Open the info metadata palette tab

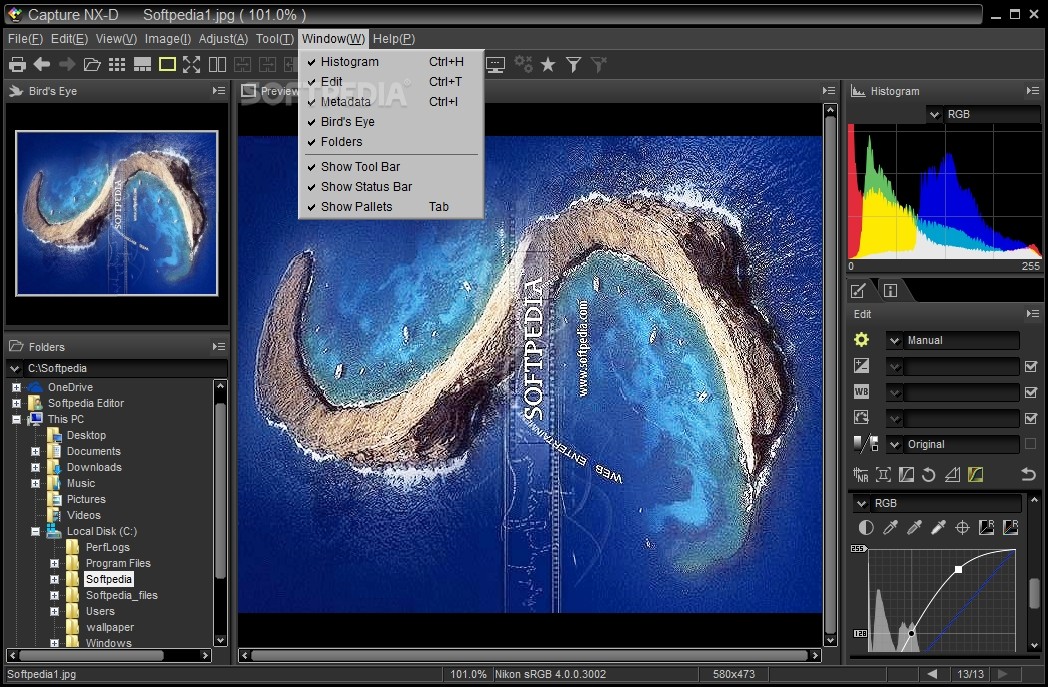point(890,291)
